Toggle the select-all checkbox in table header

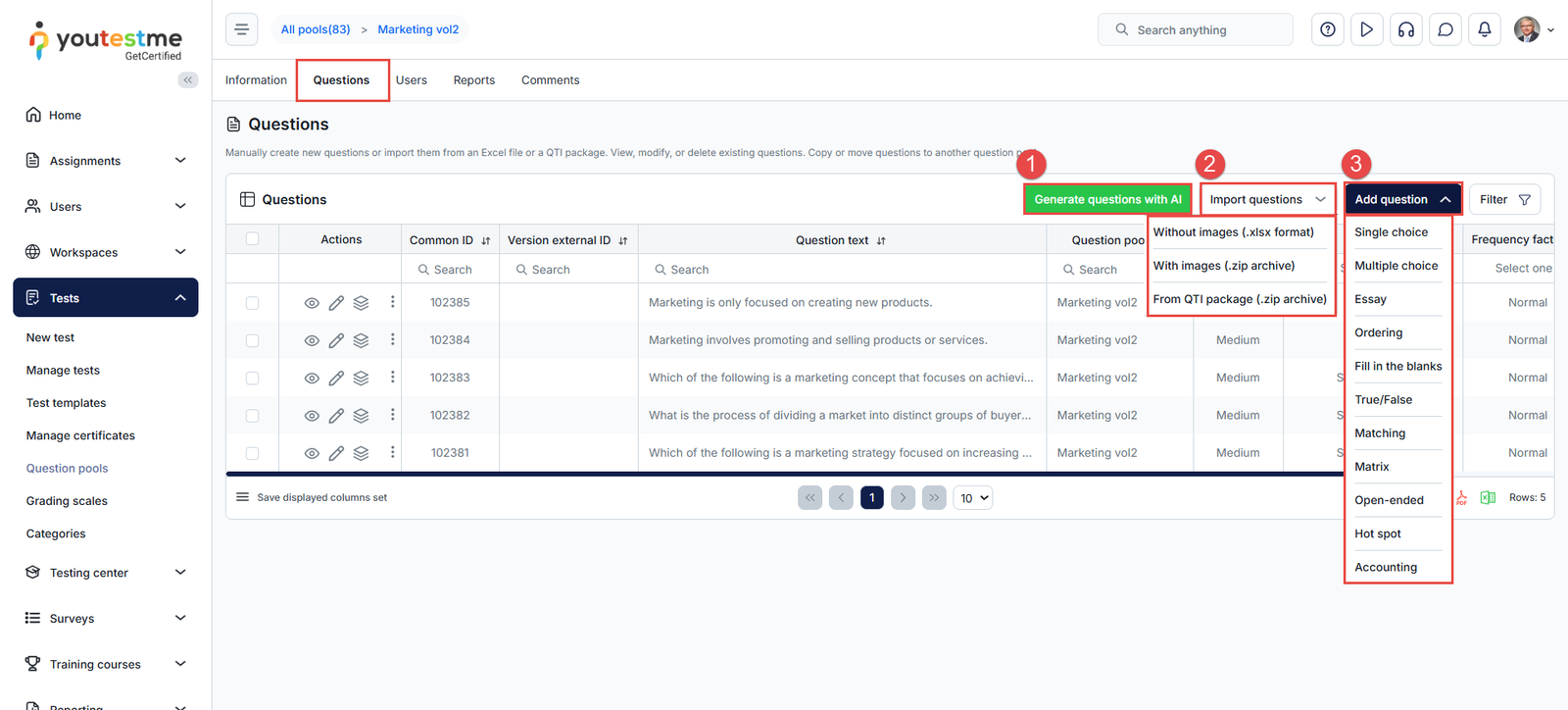[x=252, y=239]
